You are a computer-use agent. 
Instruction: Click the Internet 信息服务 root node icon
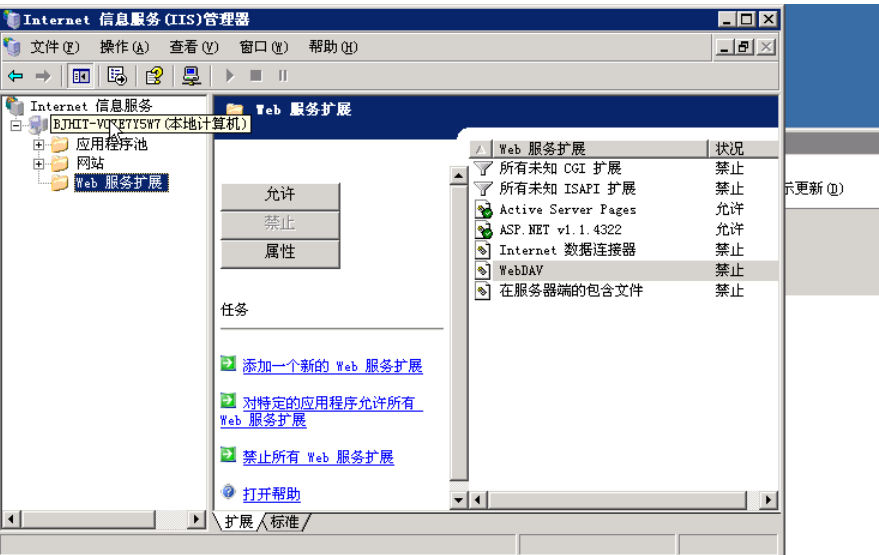[15, 105]
